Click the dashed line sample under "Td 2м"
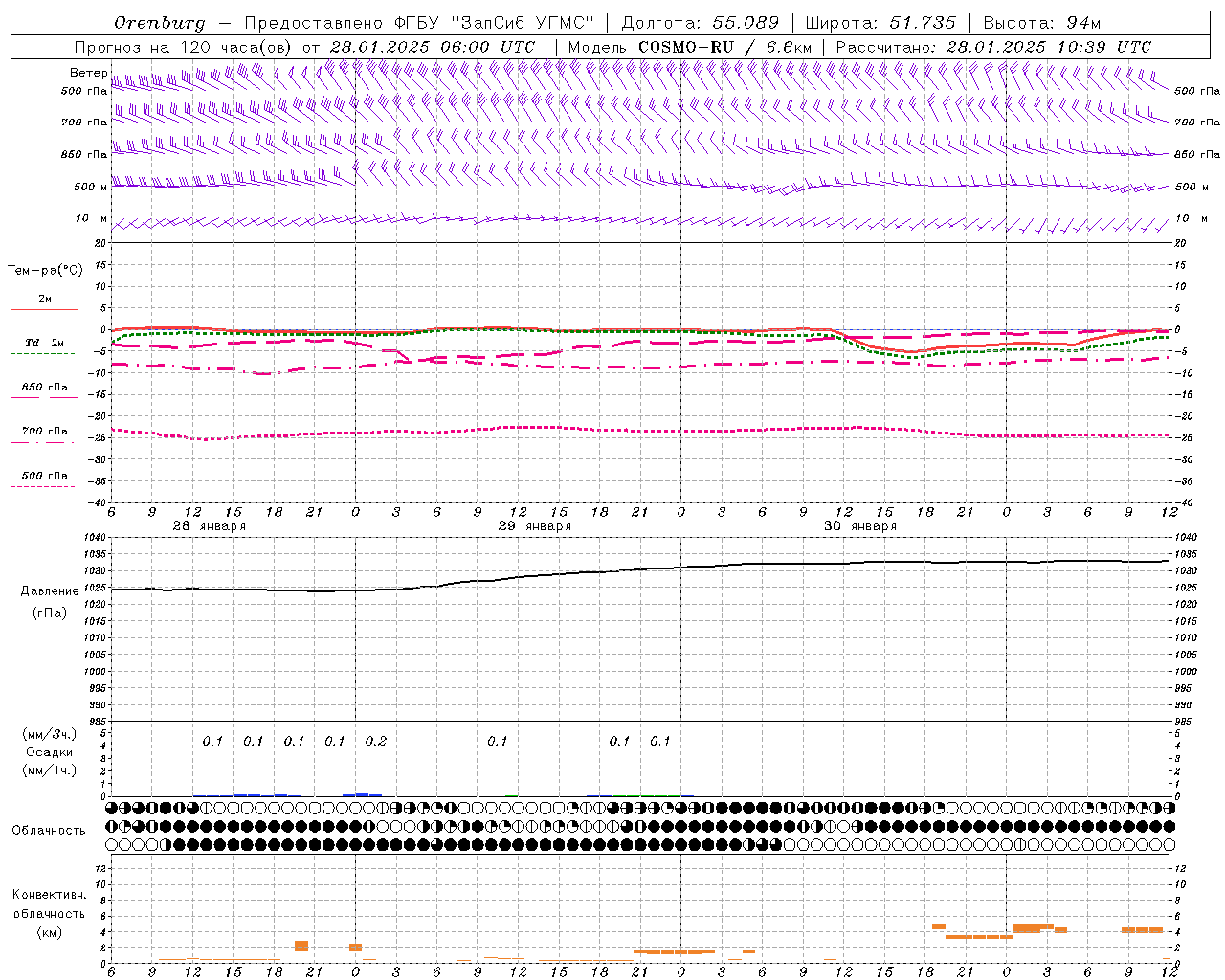The height and width of the screenshot is (980, 1225). pos(42,353)
